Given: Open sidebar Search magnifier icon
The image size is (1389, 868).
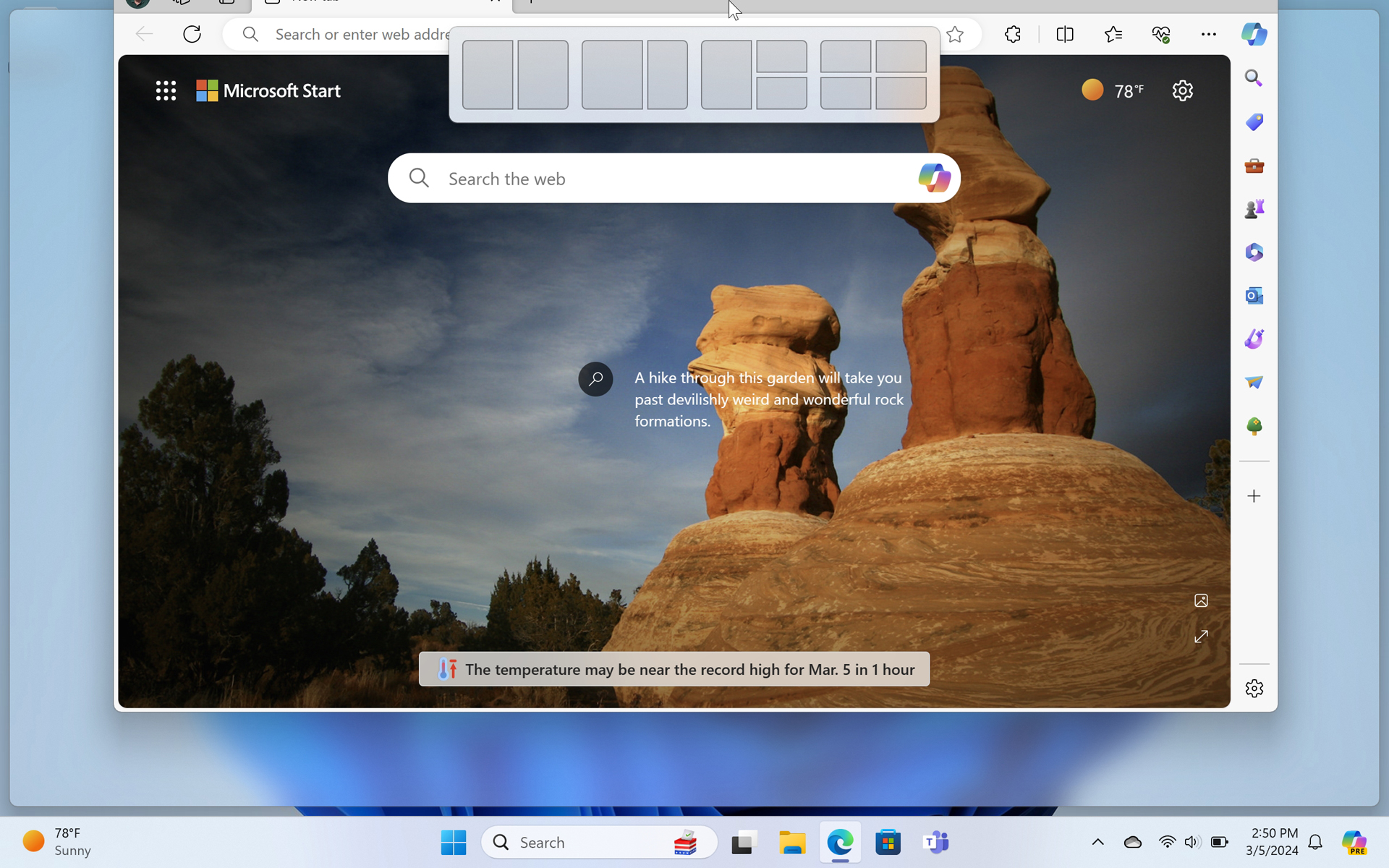Looking at the screenshot, I should (x=1253, y=78).
